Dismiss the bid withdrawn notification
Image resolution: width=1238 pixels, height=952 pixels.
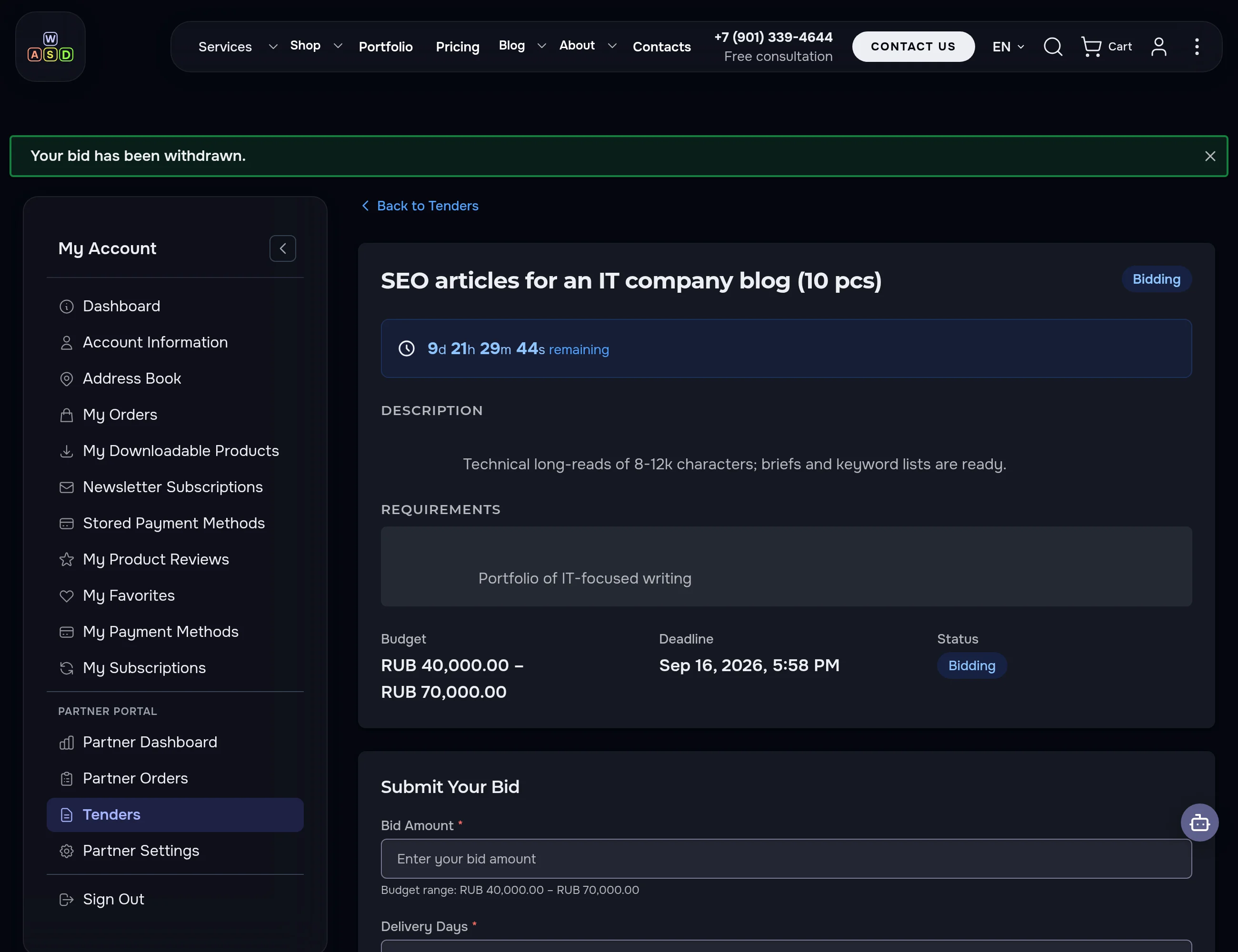pos(1209,157)
